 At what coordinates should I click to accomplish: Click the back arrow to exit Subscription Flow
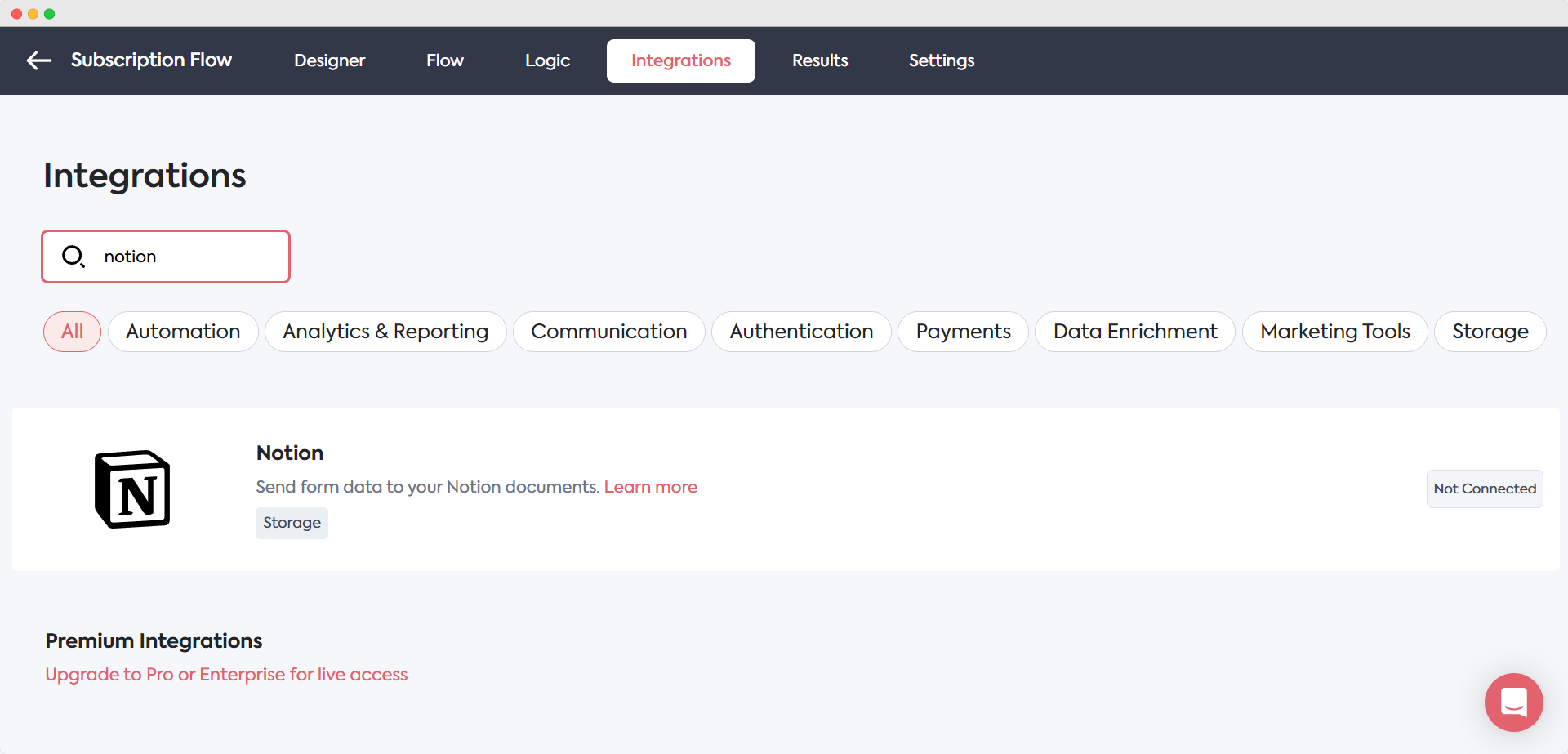38,60
